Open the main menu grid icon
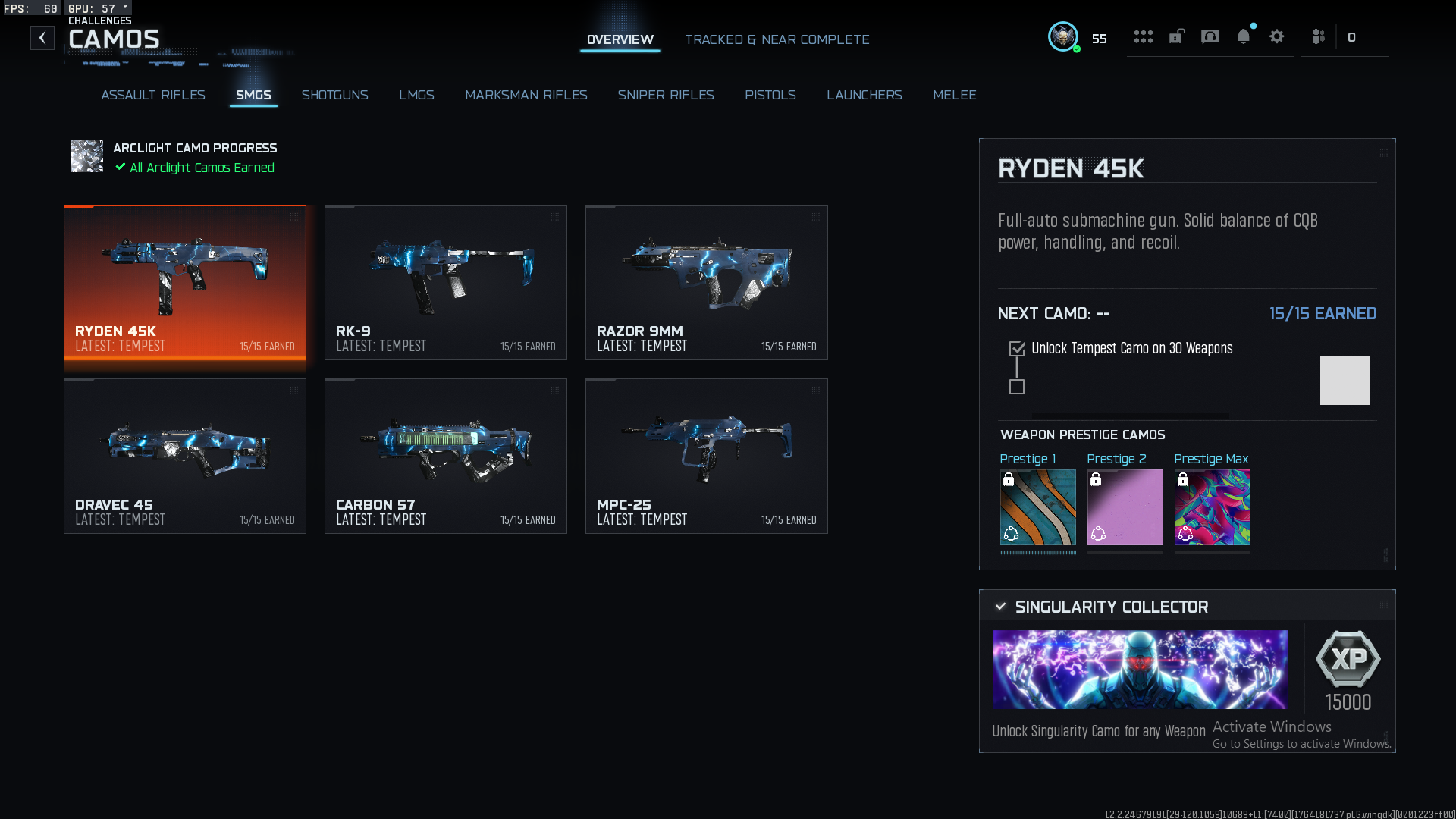This screenshot has width=1456, height=819. 1143,37
